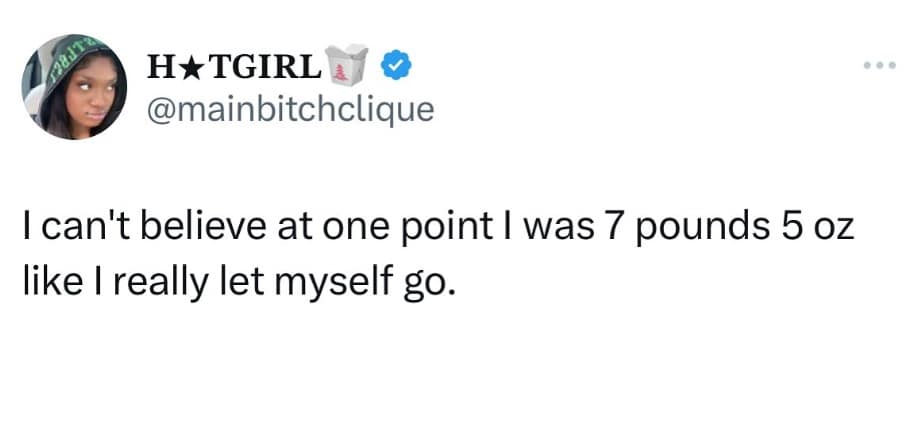The width and height of the screenshot is (908, 448).
Task: Open the H★TGIRL display name profile
Action: point(235,66)
